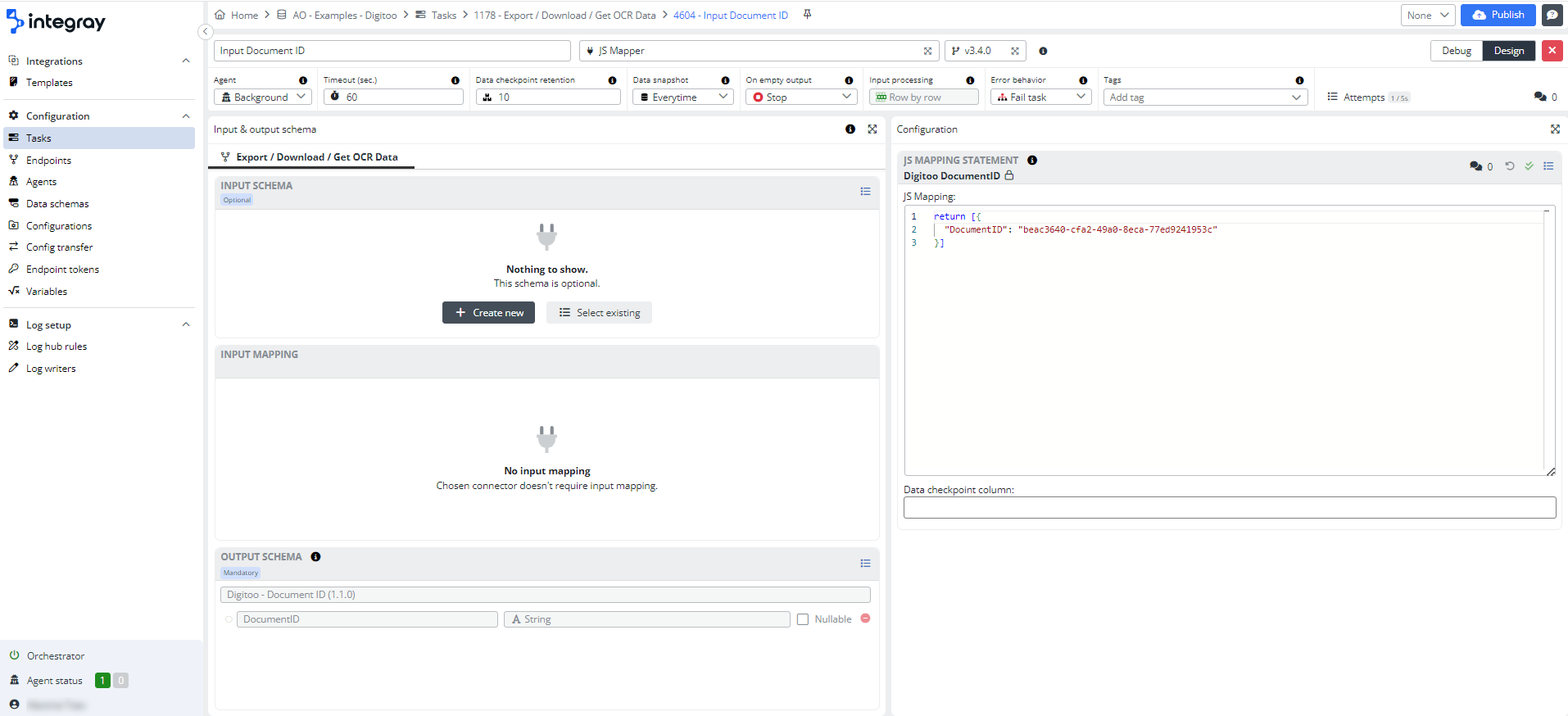Click the Data checkpoint column input field
This screenshot has height=716, width=1568.
(1229, 508)
